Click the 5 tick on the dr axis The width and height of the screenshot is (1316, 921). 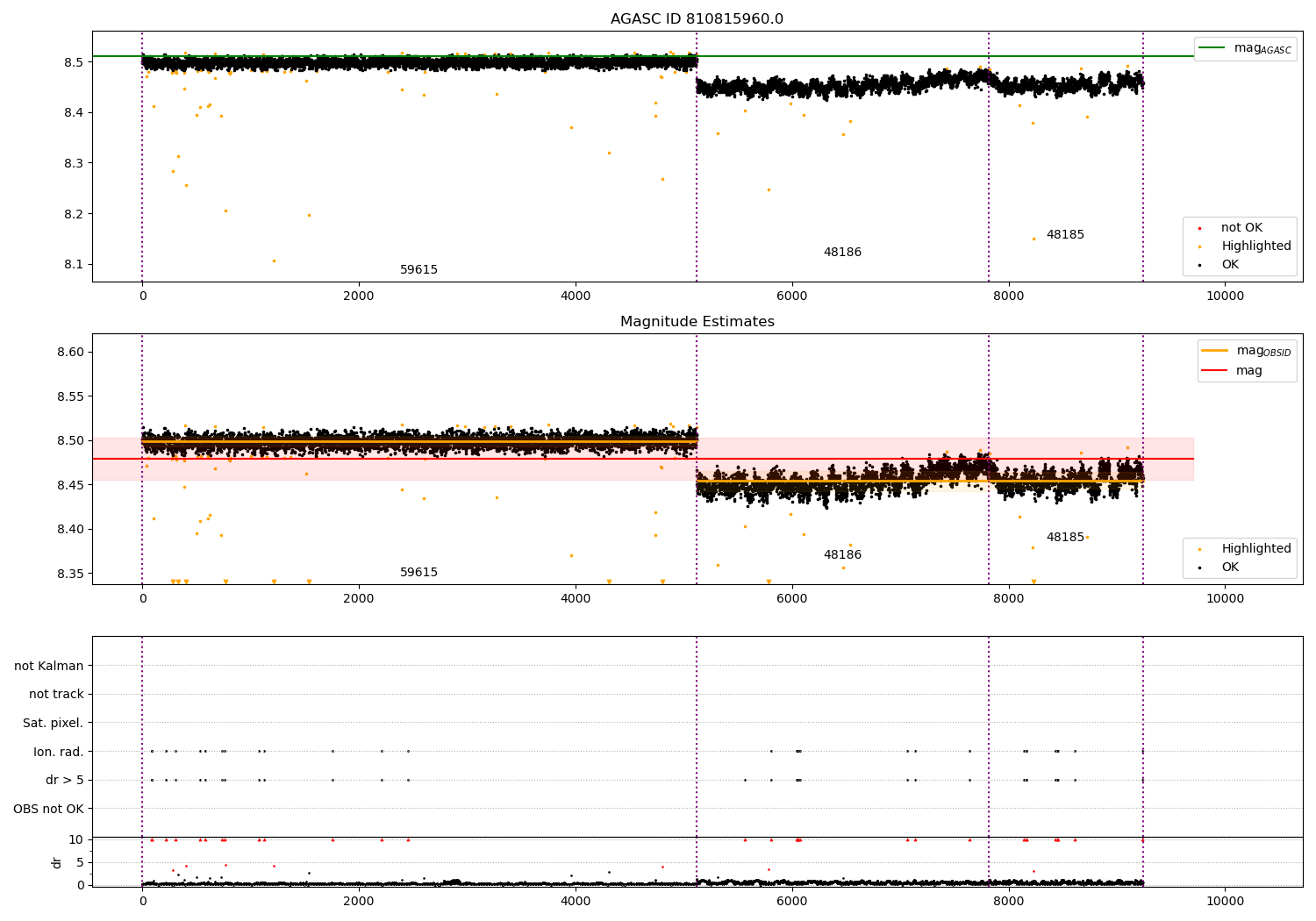[x=80, y=863]
